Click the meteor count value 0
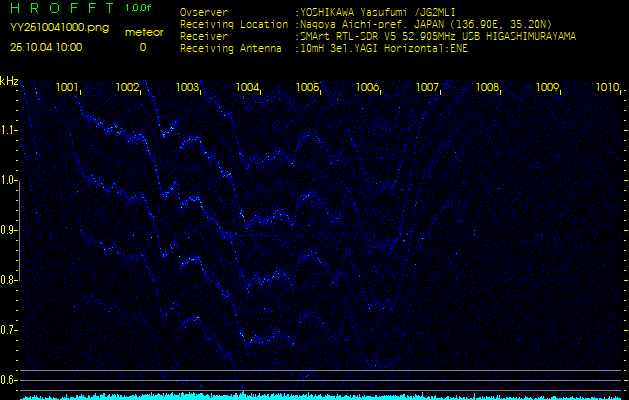Screen dimensions: 629x400 [x=142, y=47]
